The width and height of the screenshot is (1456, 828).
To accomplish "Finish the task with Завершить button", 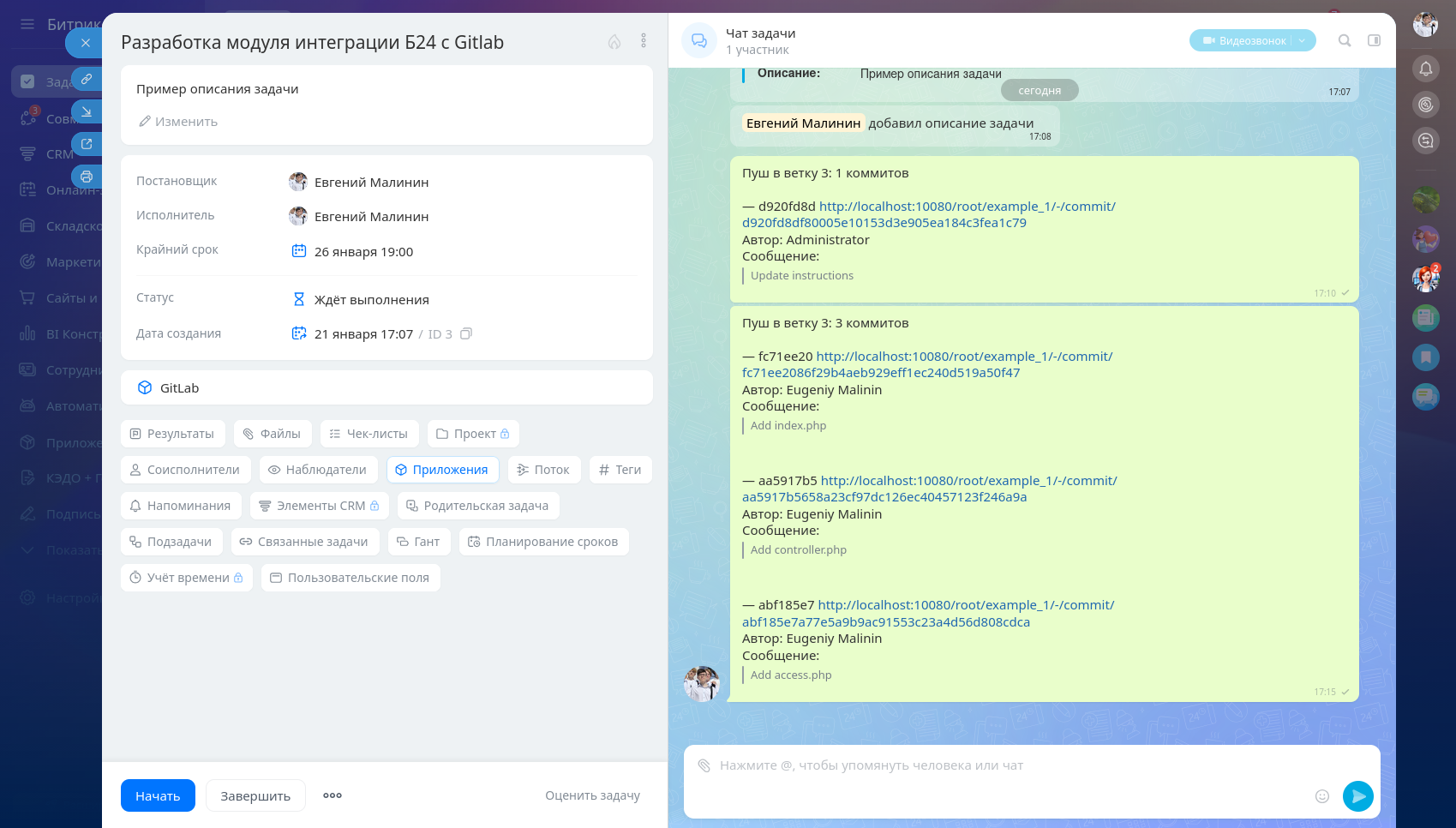I will [x=255, y=795].
